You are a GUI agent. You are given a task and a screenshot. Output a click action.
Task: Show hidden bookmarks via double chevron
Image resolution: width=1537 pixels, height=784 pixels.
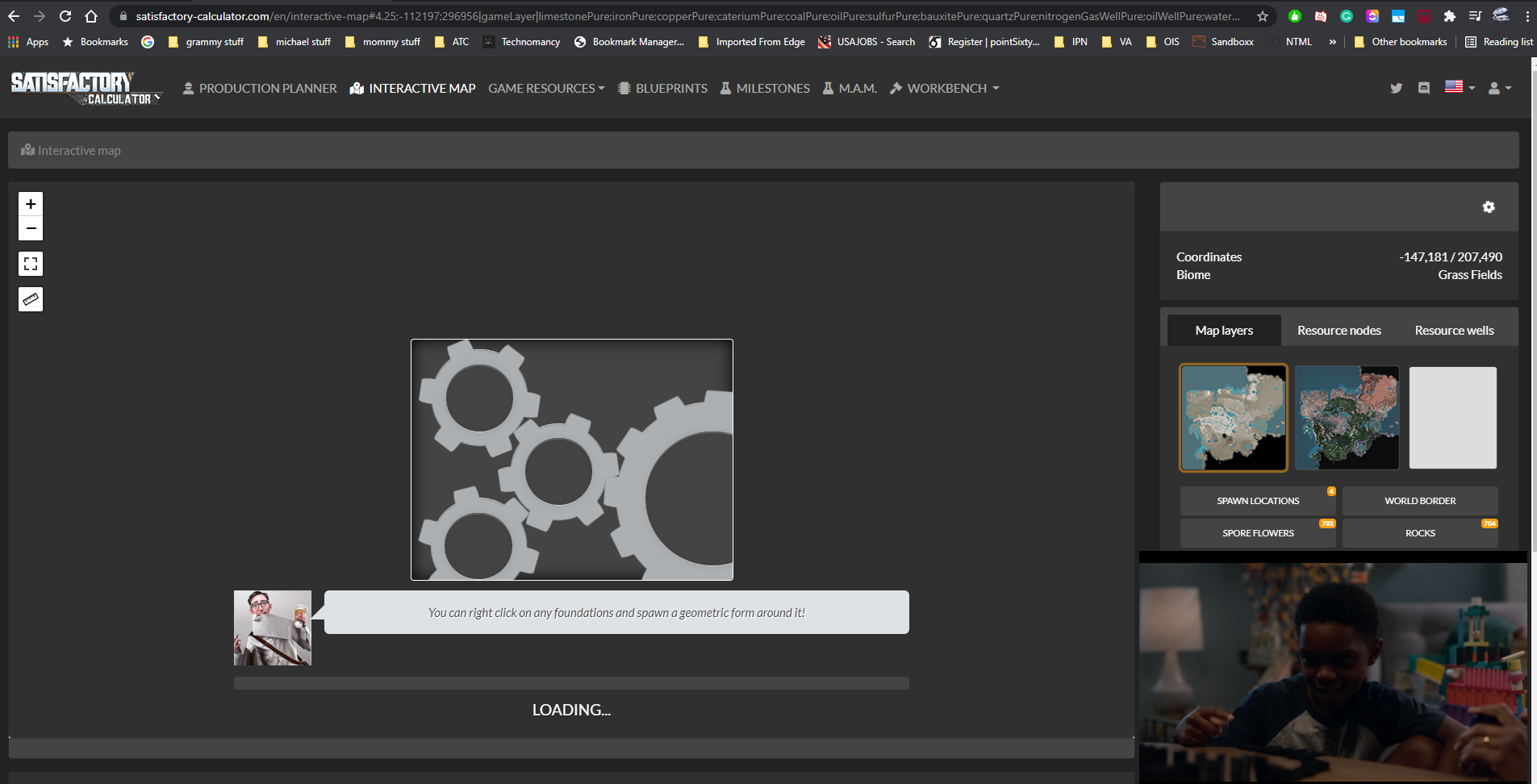[x=1332, y=42]
